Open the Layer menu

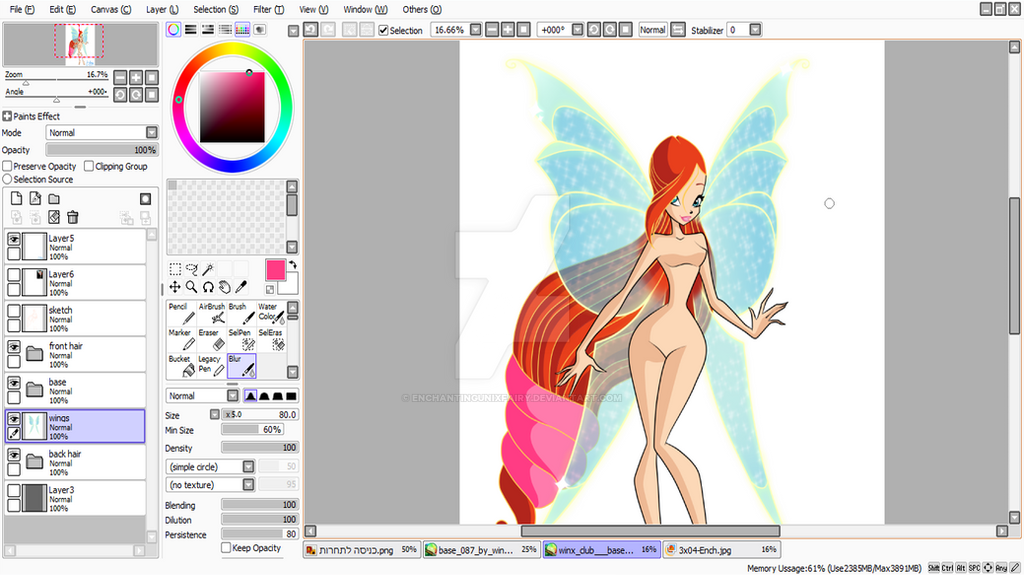[162, 9]
